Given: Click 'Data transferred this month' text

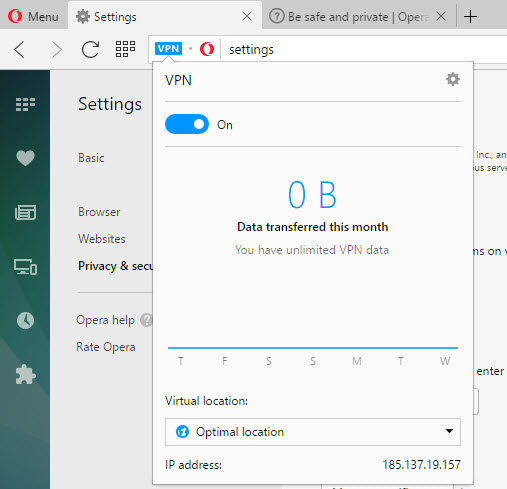Looking at the screenshot, I should (313, 227).
